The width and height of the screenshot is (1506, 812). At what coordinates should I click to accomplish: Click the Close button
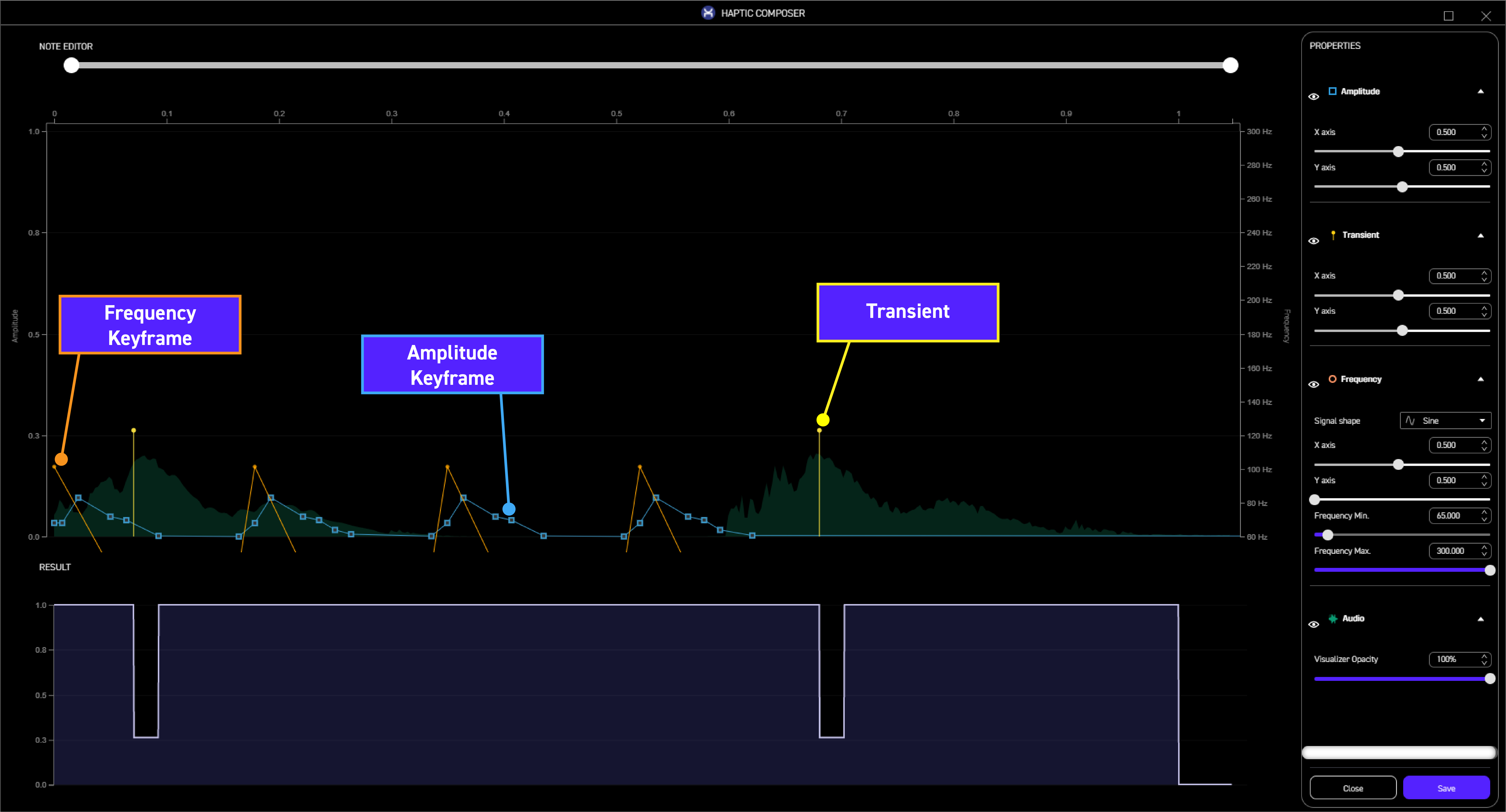click(x=1353, y=788)
